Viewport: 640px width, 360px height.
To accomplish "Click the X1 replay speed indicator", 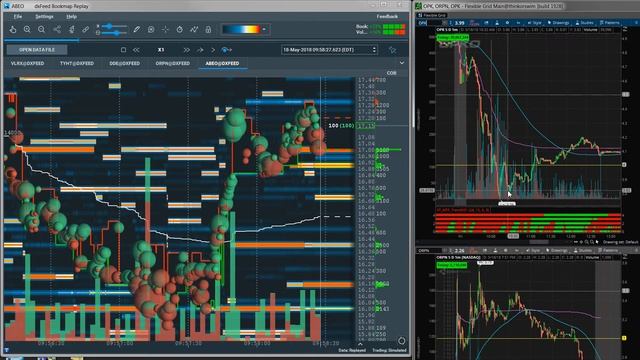I will point(161,50).
